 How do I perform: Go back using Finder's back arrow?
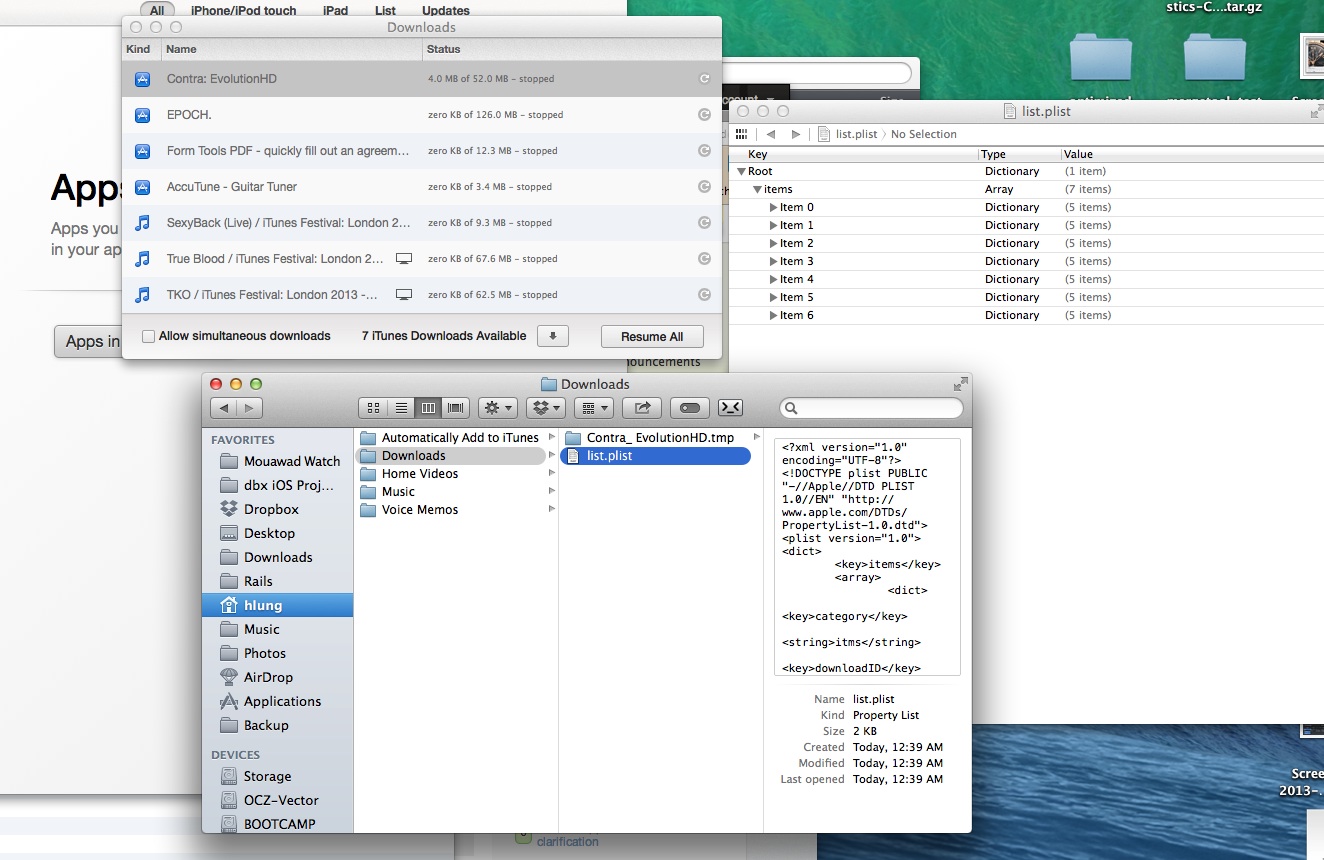coord(224,408)
